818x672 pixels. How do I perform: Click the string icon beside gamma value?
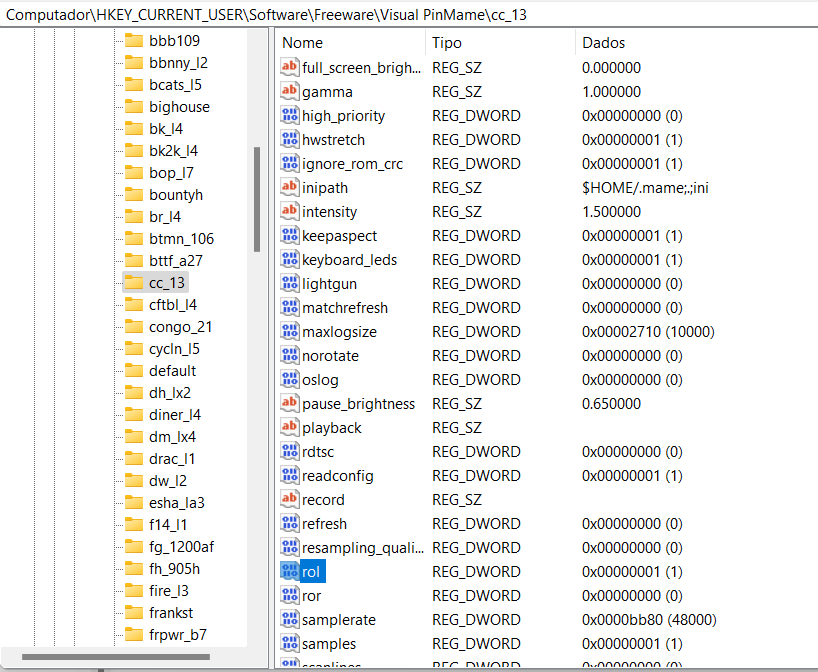(290, 91)
